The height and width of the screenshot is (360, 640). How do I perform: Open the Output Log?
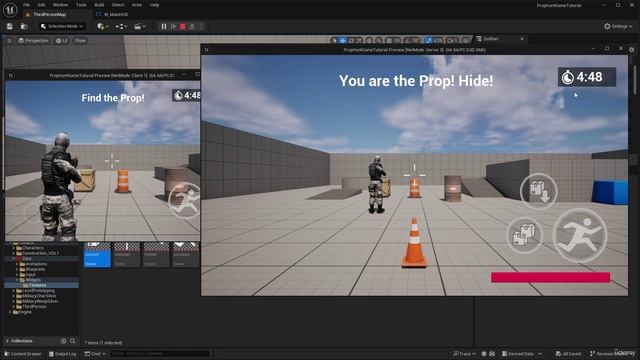tap(62, 354)
